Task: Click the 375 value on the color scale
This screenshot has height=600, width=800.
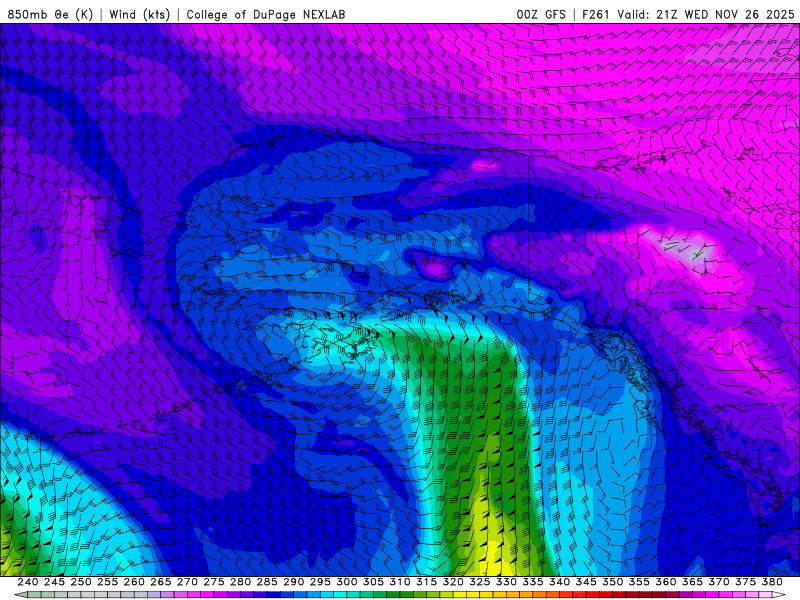Action: click(745, 582)
